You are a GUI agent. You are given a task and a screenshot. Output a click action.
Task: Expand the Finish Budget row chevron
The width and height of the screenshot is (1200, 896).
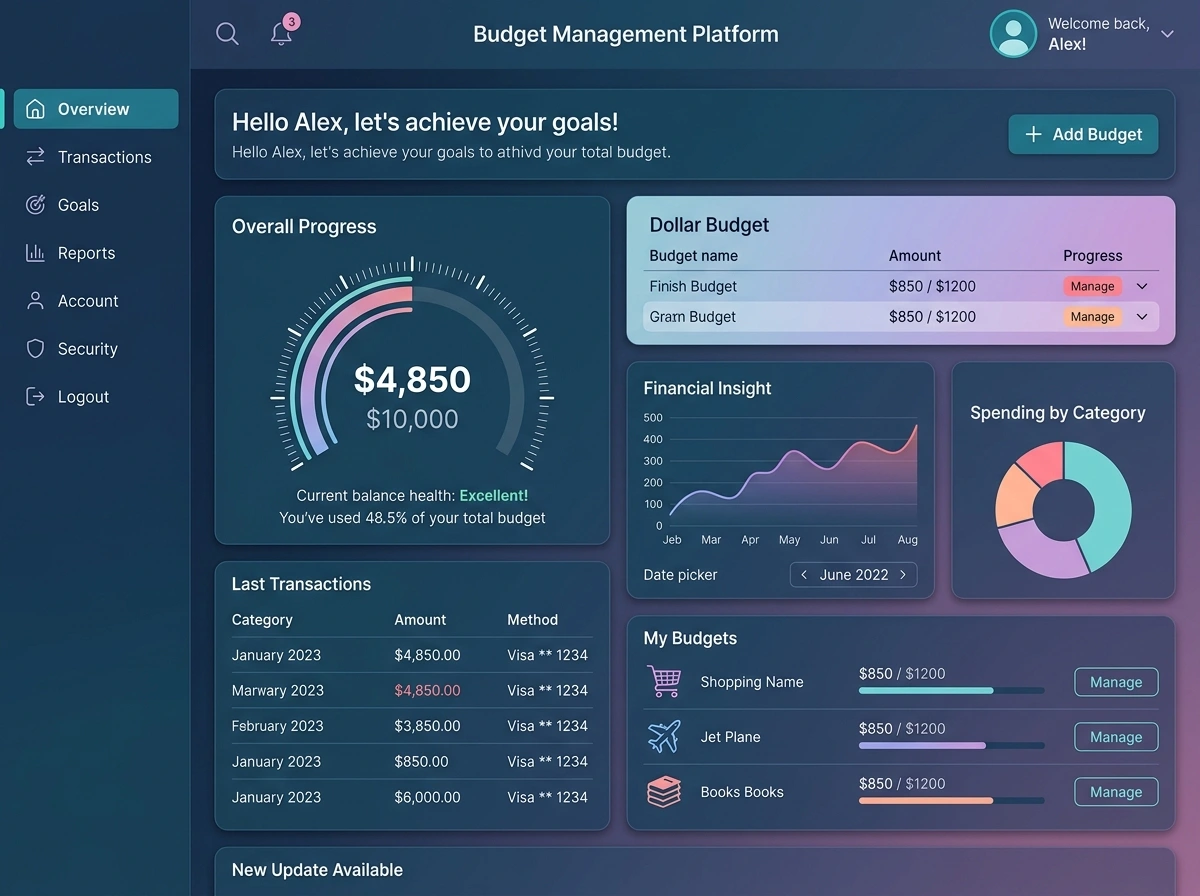point(1142,286)
